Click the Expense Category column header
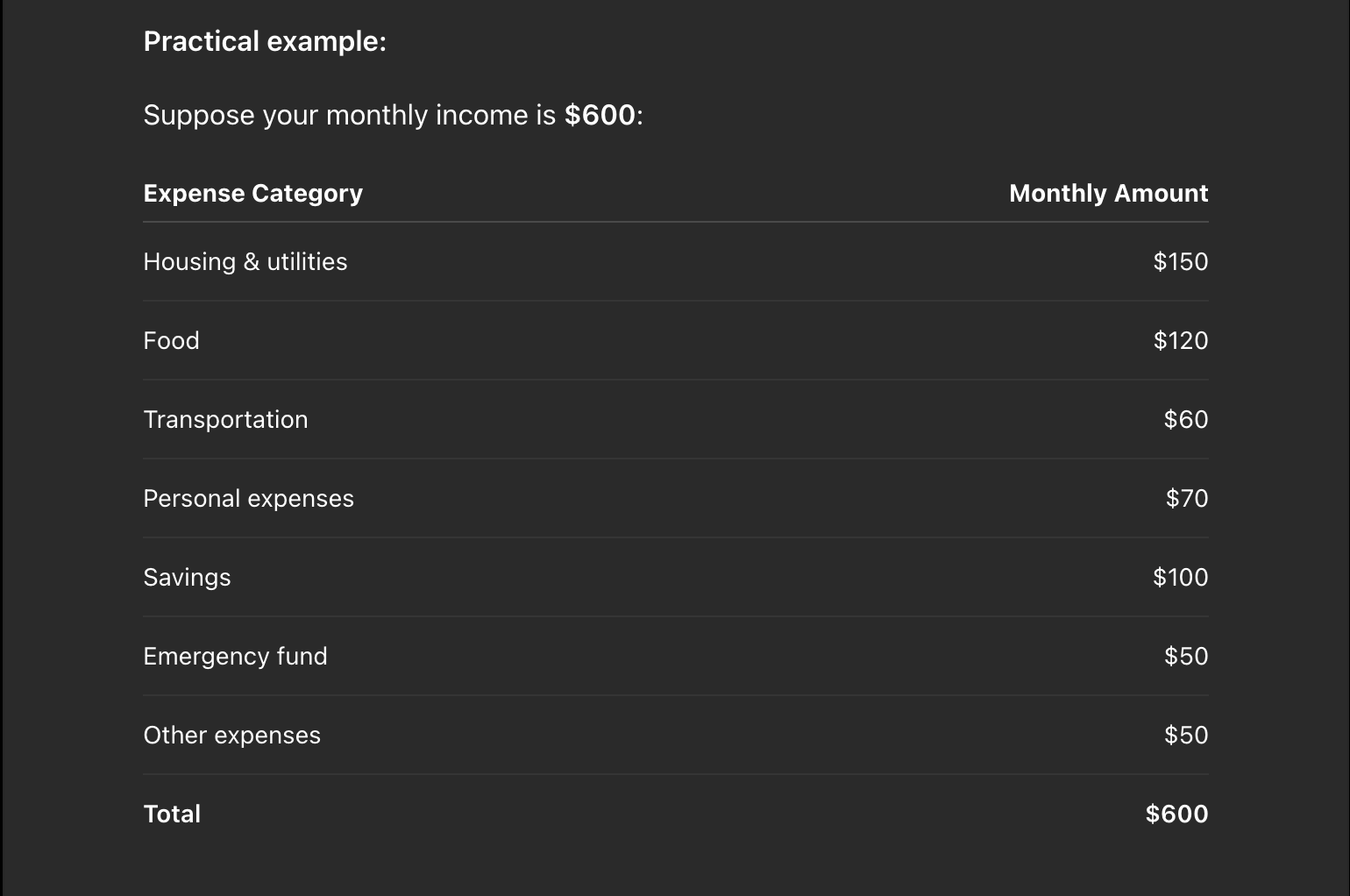The width and height of the screenshot is (1350, 896). [x=252, y=194]
